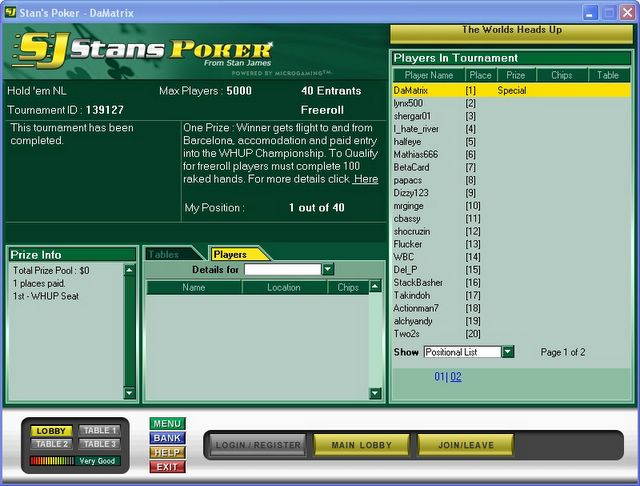Go to page 02 of players
The width and height of the screenshot is (640, 486).
(x=456, y=376)
